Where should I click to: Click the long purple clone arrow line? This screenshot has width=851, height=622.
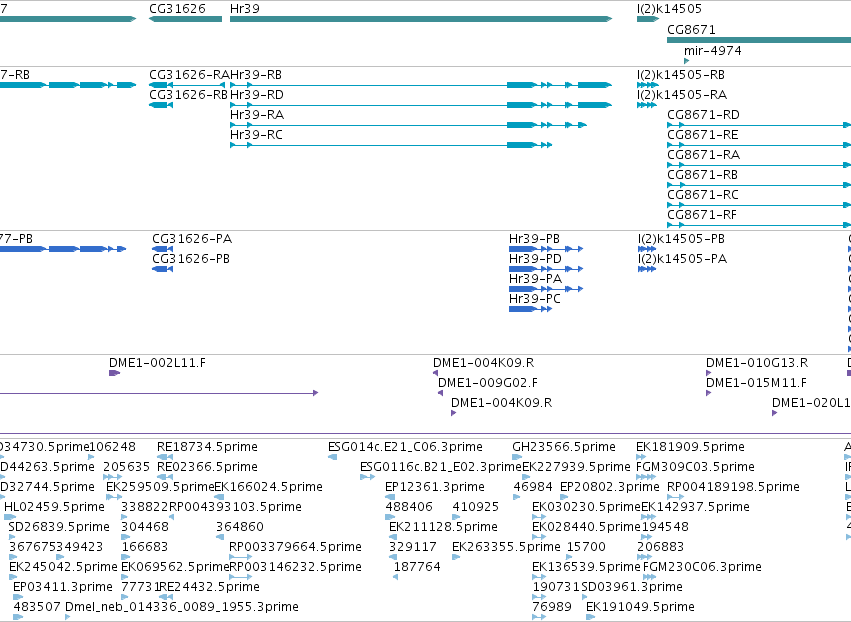159,393
